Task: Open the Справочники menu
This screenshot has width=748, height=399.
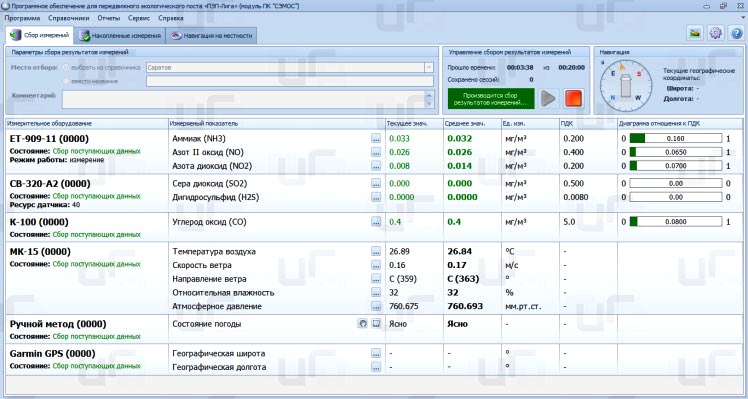Action: 69,18
